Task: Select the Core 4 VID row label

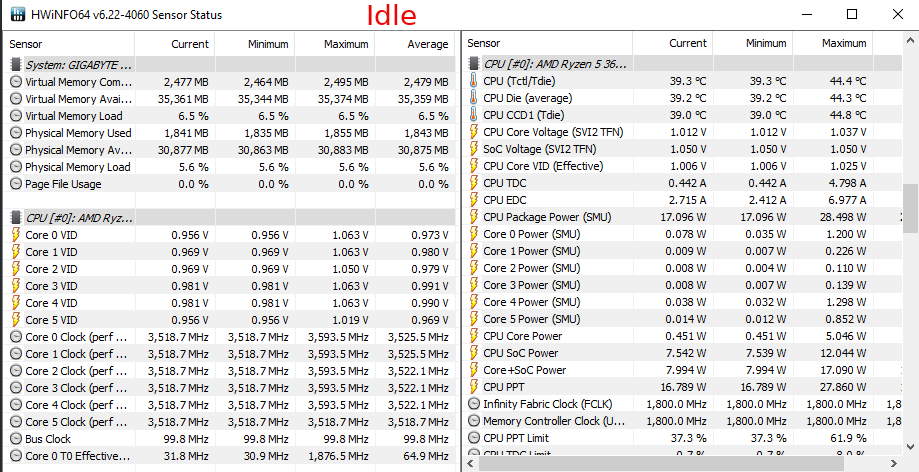Action: point(51,303)
